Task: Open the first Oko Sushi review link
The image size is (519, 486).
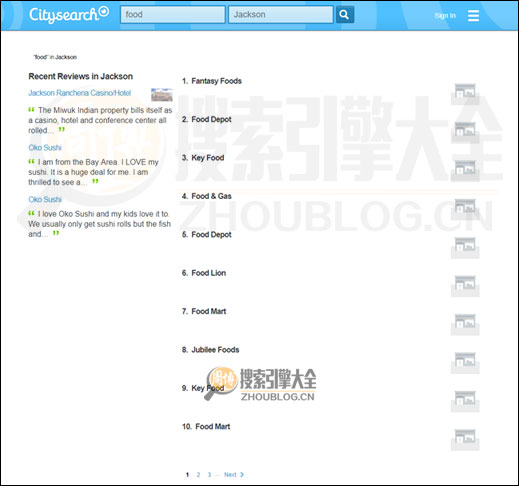Action: pyautogui.click(x=45, y=147)
